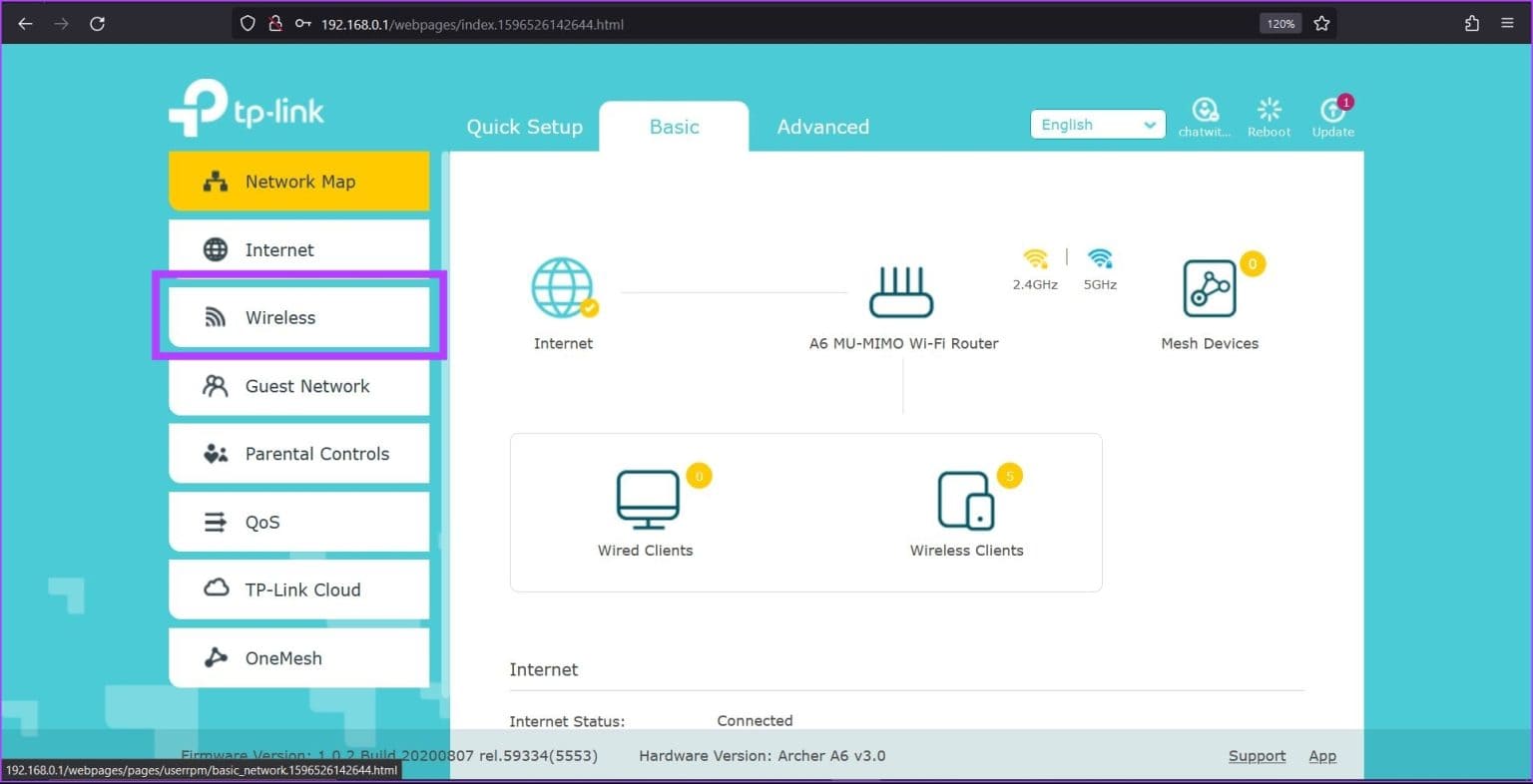This screenshot has width=1533, height=784.
Task: Click the Reboot icon
Action: (1269, 111)
